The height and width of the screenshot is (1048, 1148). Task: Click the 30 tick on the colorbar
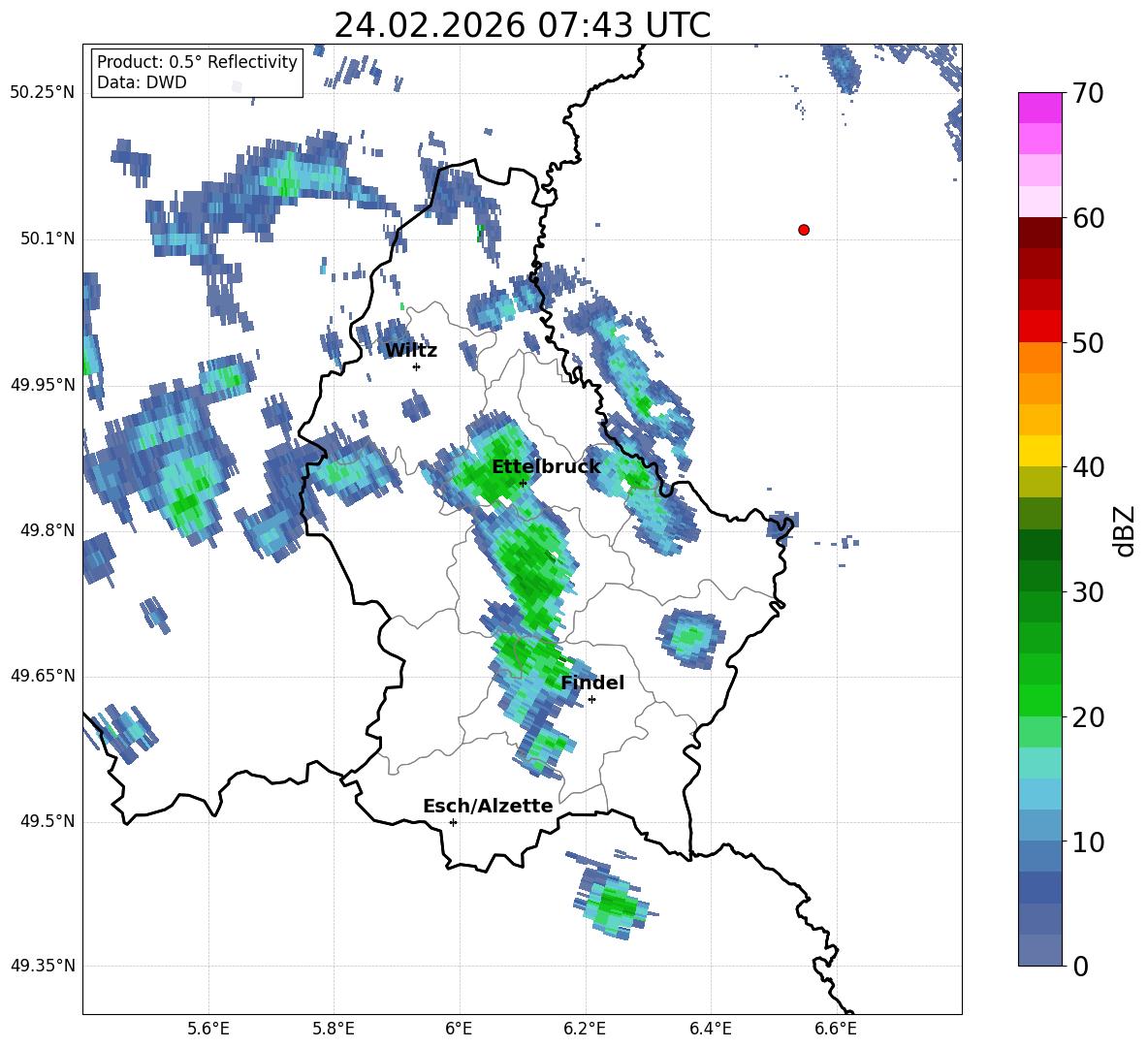click(x=1089, y=592)
